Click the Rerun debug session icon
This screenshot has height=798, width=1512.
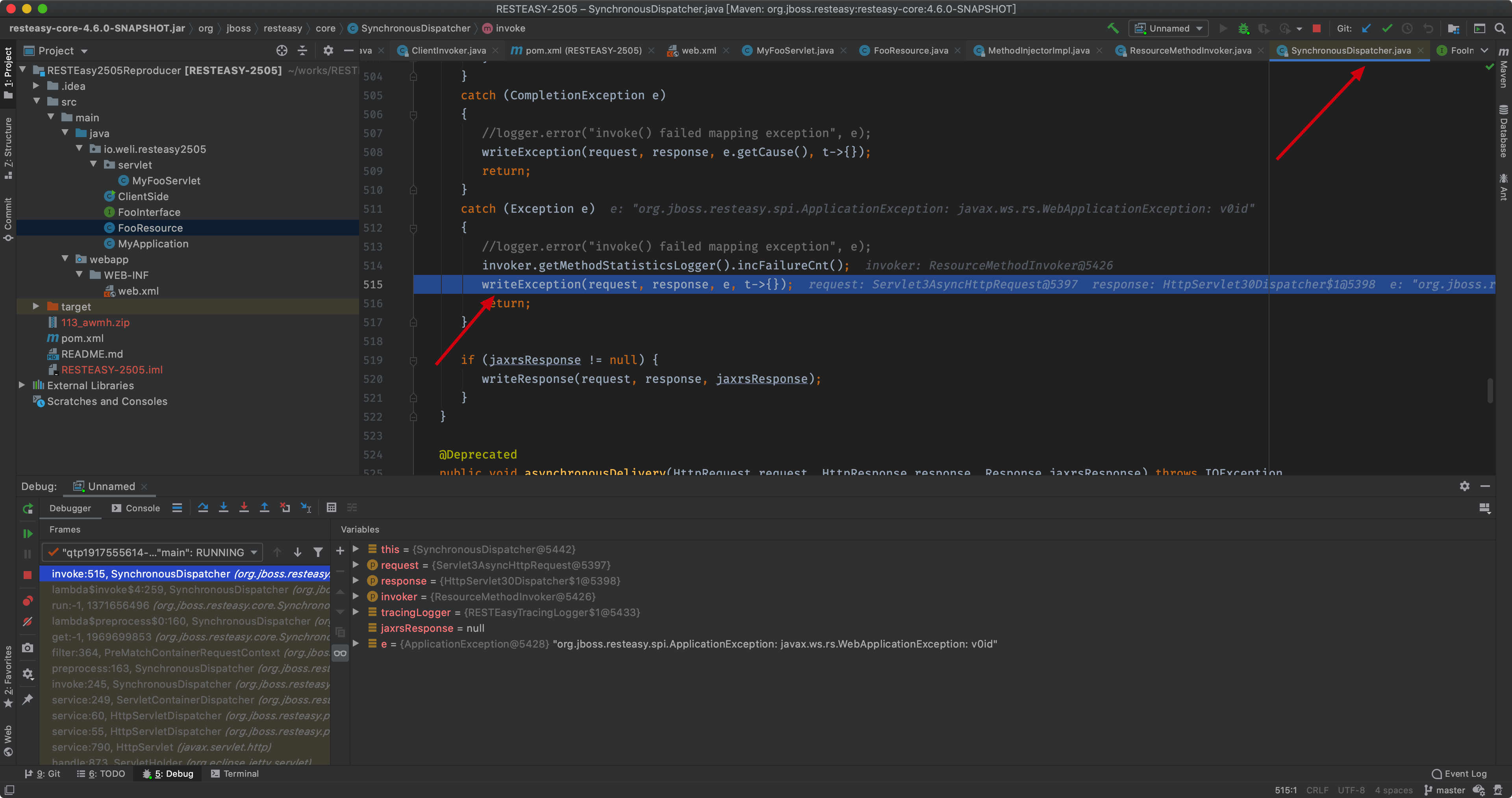[x=28, y=509]
